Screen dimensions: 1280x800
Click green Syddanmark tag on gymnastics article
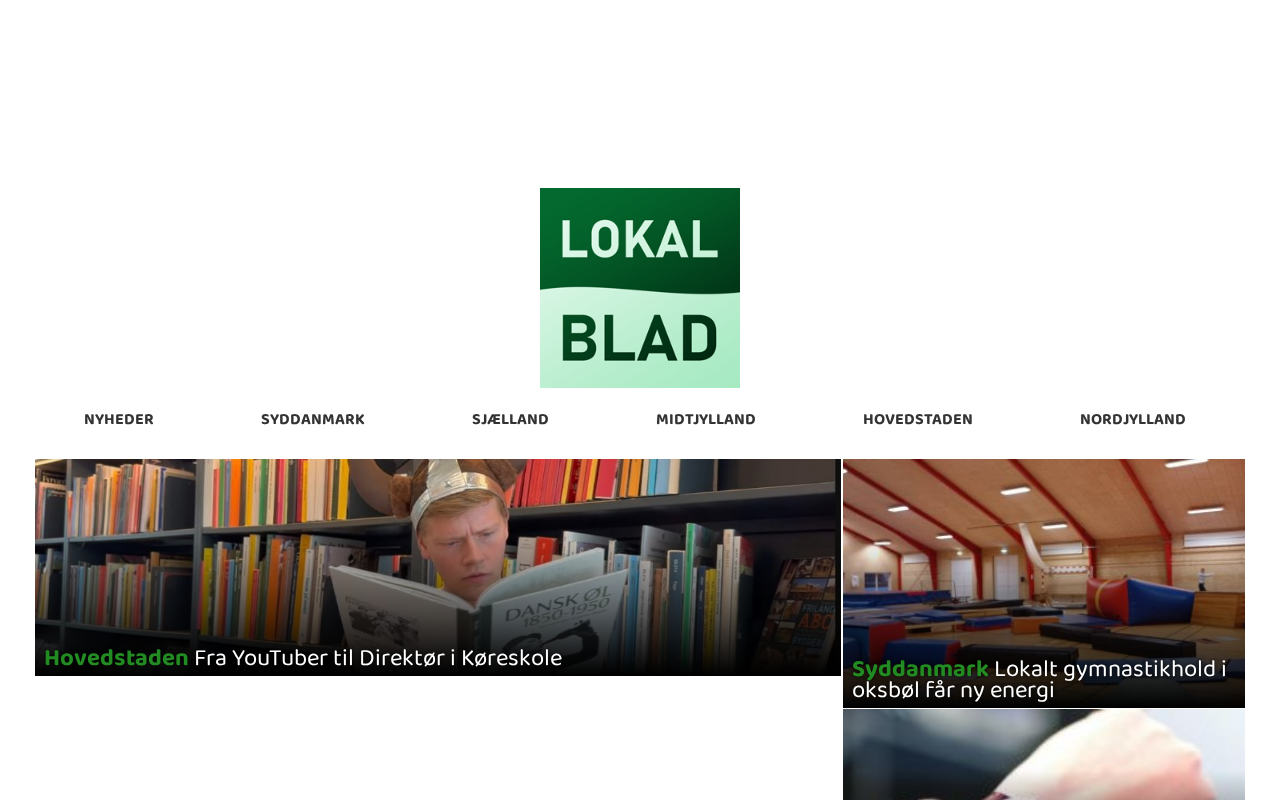(x=920, y=669)
